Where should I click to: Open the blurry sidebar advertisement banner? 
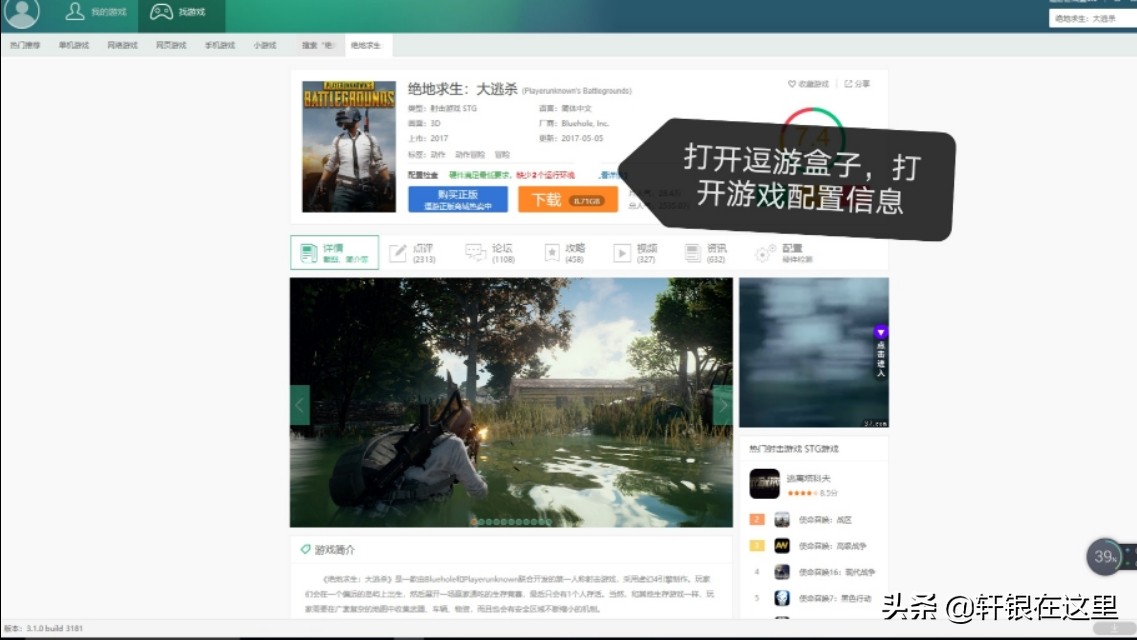pos(814,352)
